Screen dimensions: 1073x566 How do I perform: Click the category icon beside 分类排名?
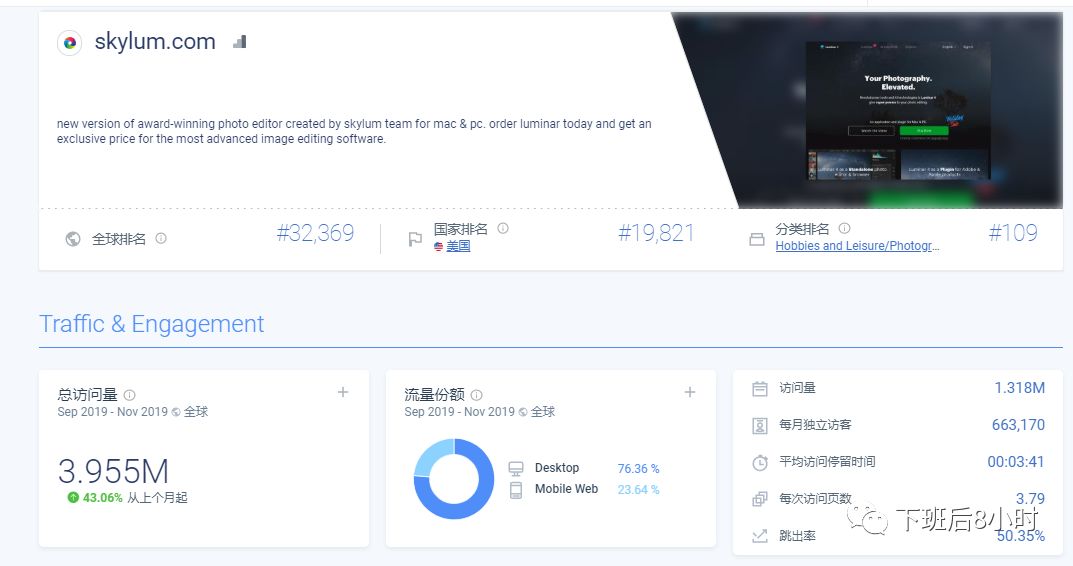pyautogui.click(x=757, y=240)
